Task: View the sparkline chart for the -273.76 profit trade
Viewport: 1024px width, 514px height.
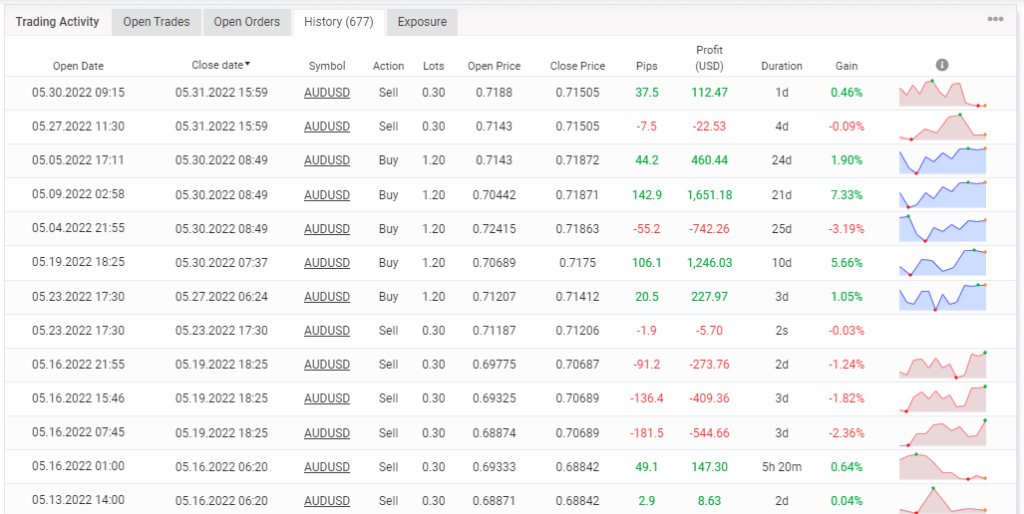Action: tap(942, 364)
